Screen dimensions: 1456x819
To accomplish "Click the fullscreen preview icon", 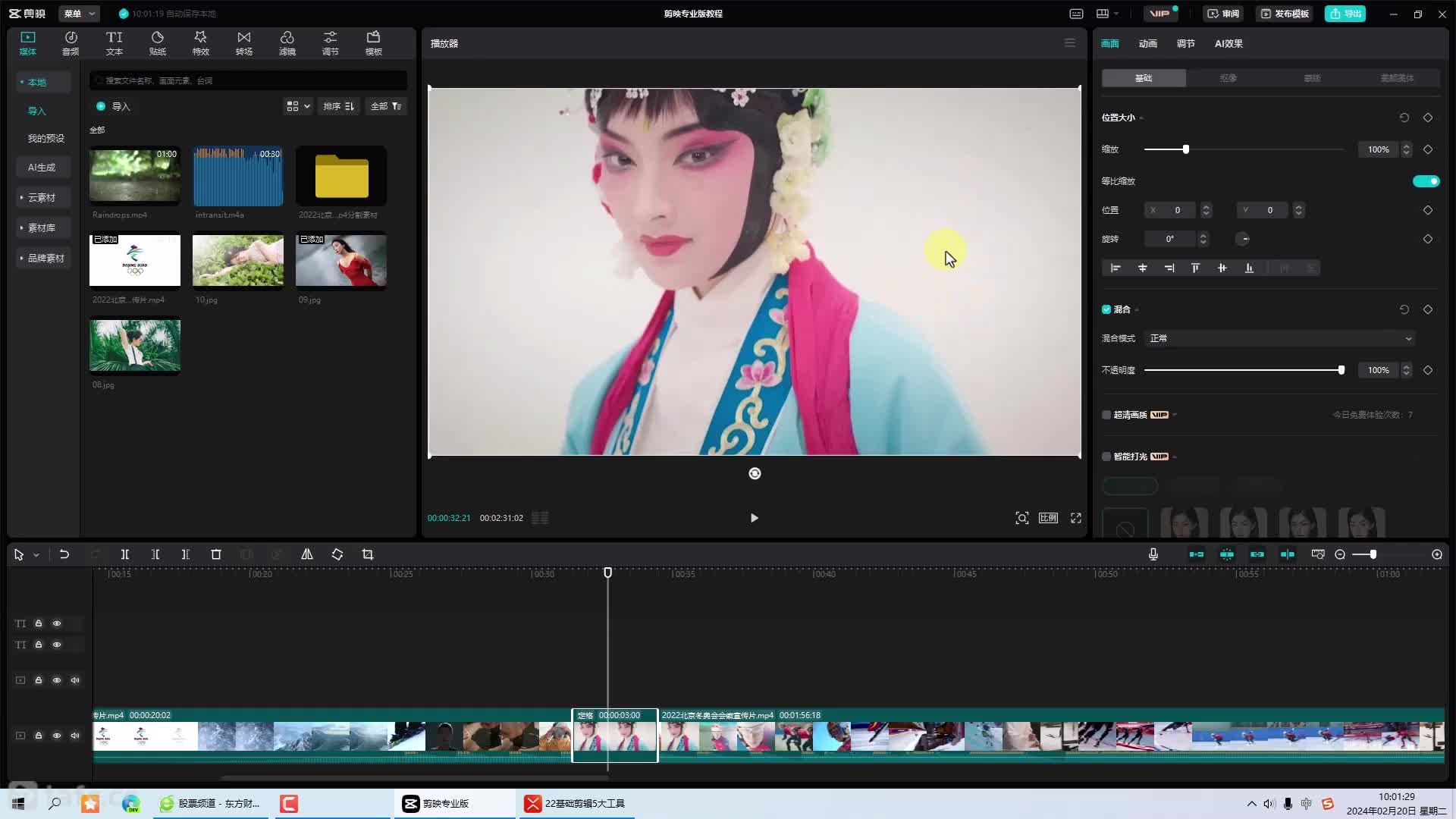I will point(1076,518).
